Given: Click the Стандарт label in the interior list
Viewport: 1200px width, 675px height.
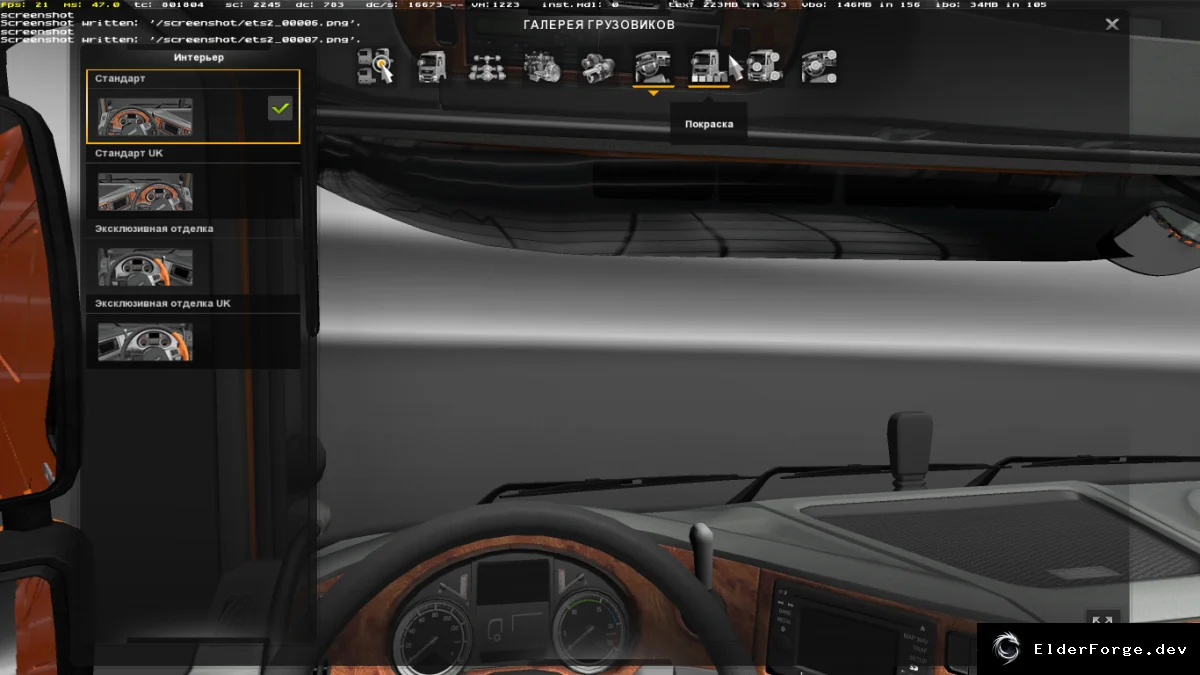Looking at the screenshot, I should click(121, 78).
